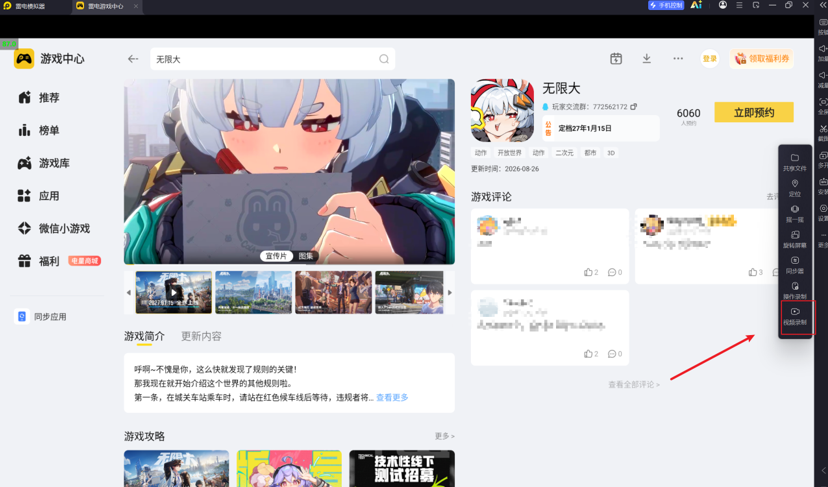Switch to the 更新内容 tab
The height and width of the screenshot is (487, 828).
(x=201, y=336)
